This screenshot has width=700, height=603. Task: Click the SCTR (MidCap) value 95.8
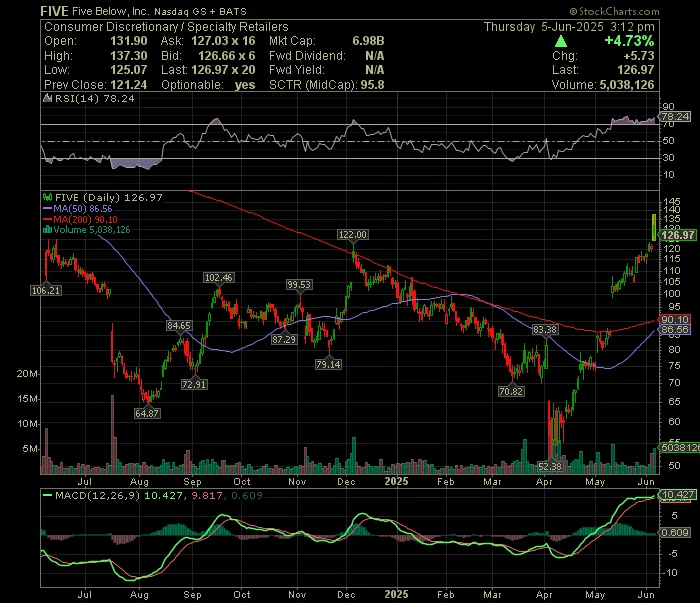coord(372,85)
